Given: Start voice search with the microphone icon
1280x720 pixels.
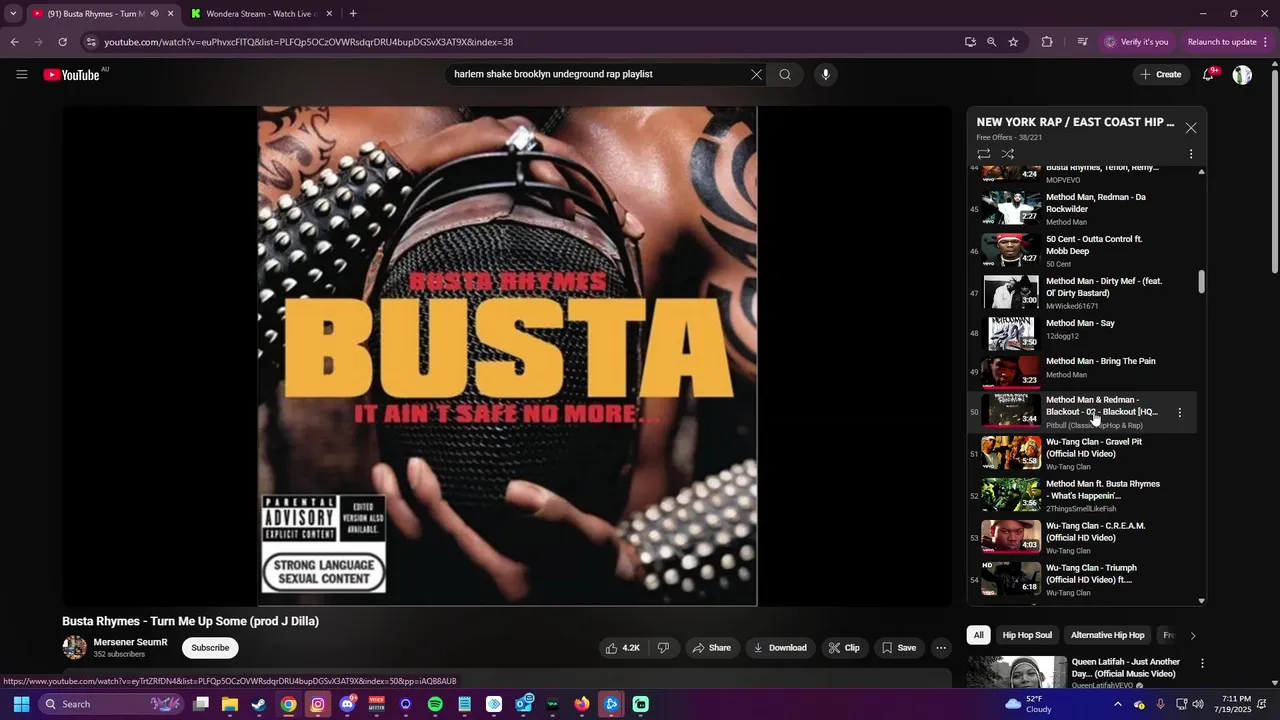Looking at the screenshot, I should [x=825, y=74].
